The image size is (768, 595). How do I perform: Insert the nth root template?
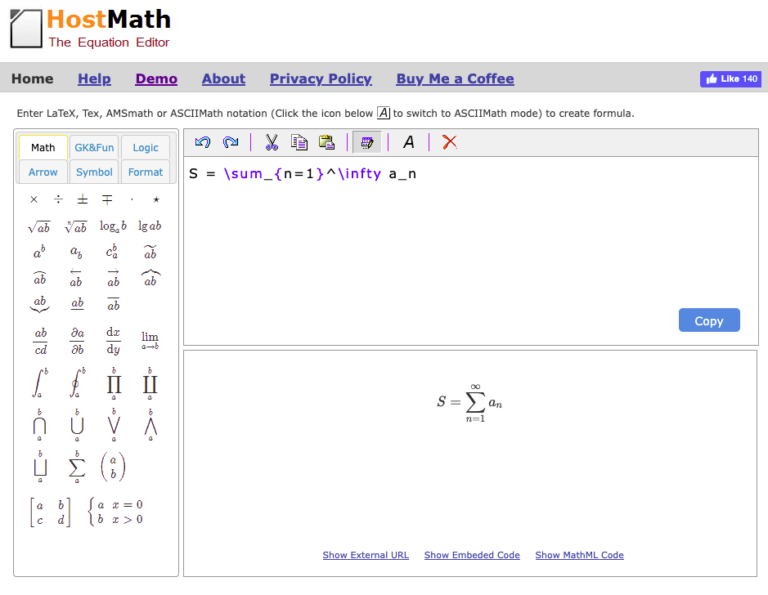76,227
